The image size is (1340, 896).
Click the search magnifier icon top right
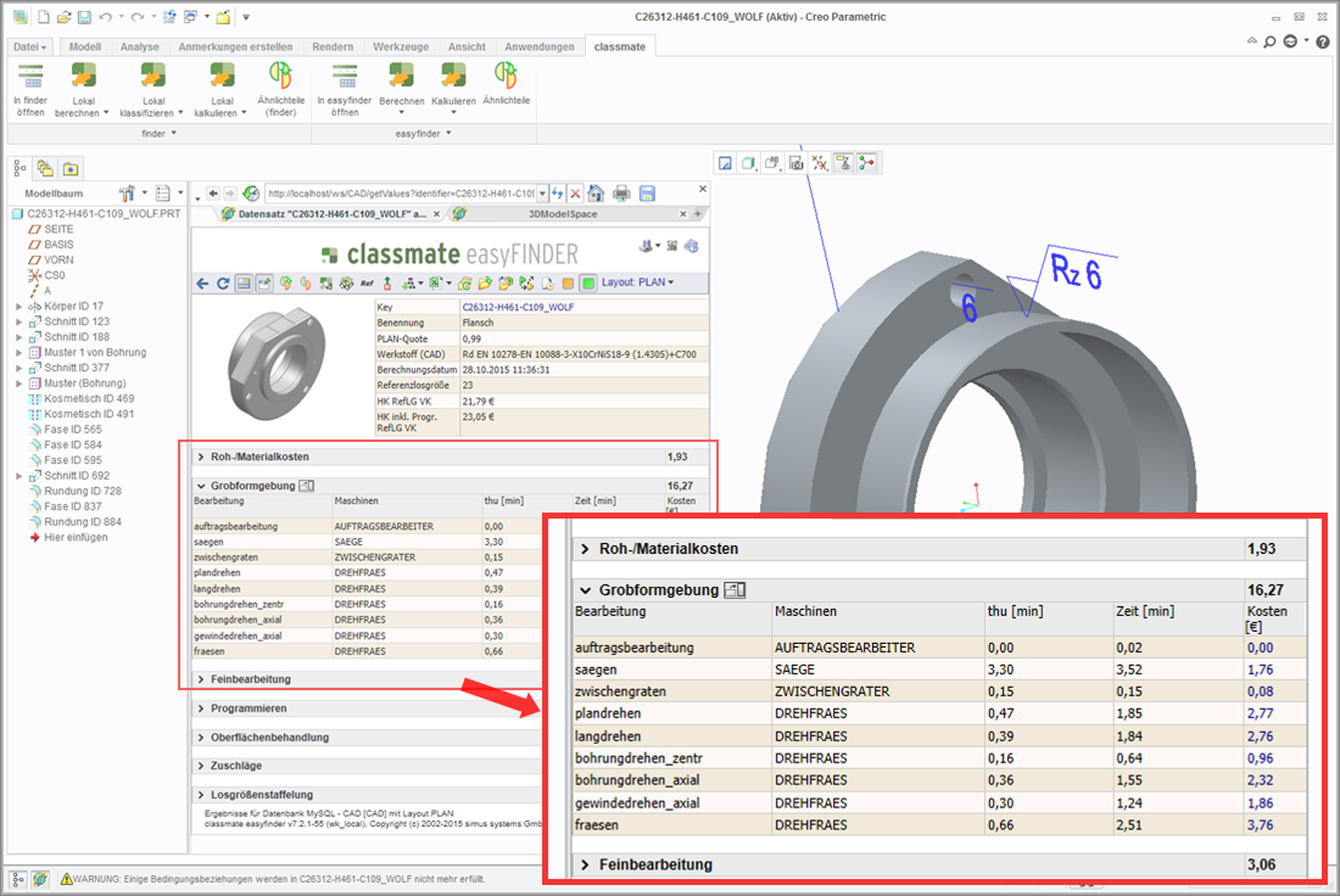1270,42
